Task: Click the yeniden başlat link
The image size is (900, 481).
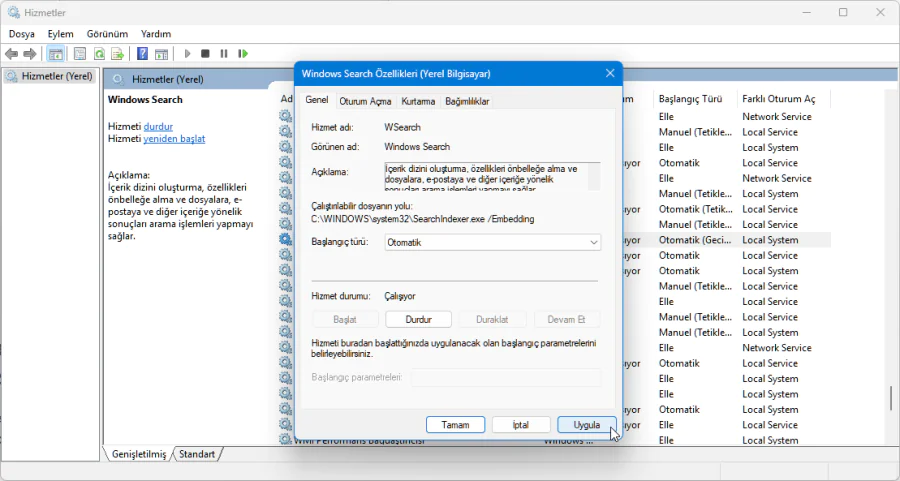Action: point(174,138)
